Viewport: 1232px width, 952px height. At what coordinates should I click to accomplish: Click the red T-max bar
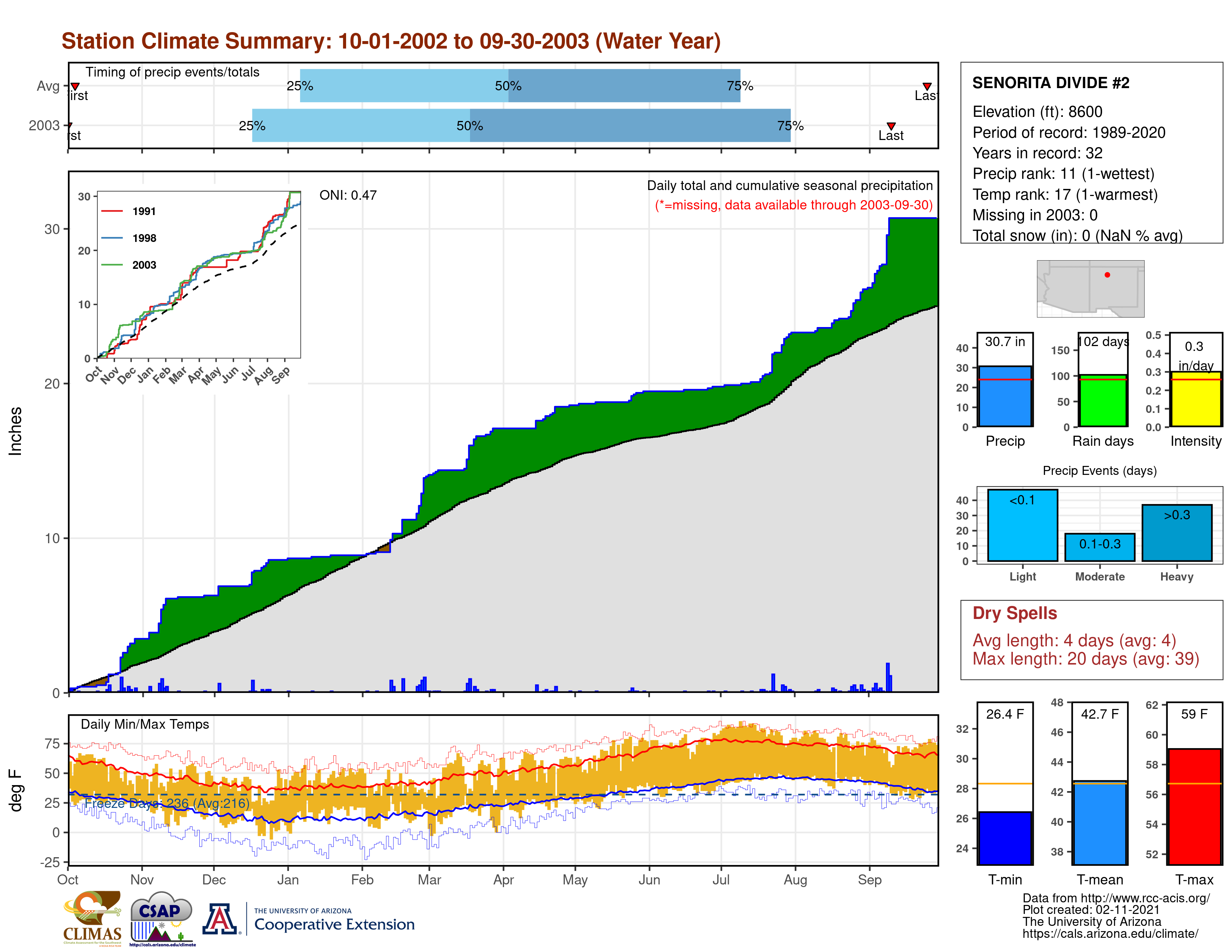(1194, 806)
